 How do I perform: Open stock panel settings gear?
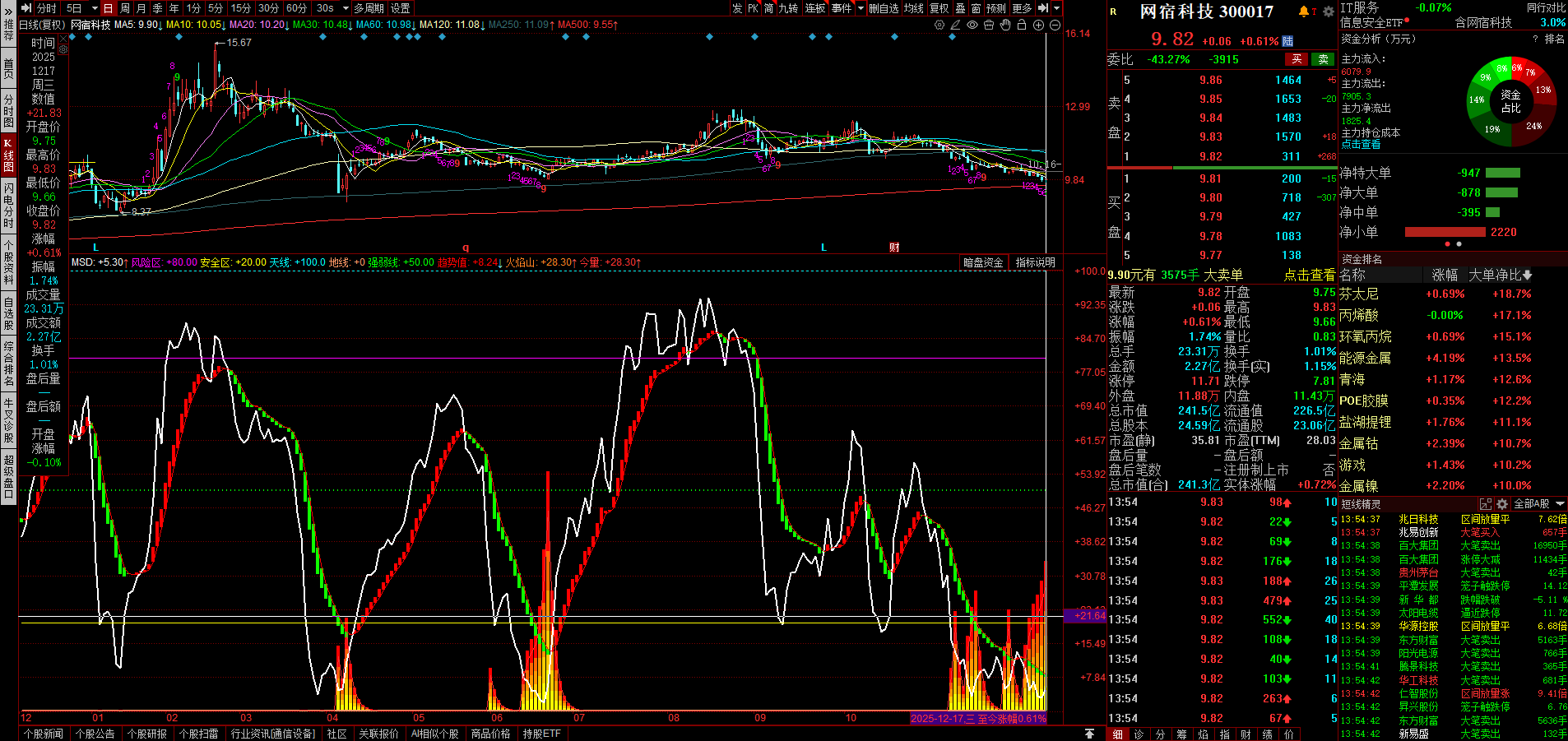1328,12
